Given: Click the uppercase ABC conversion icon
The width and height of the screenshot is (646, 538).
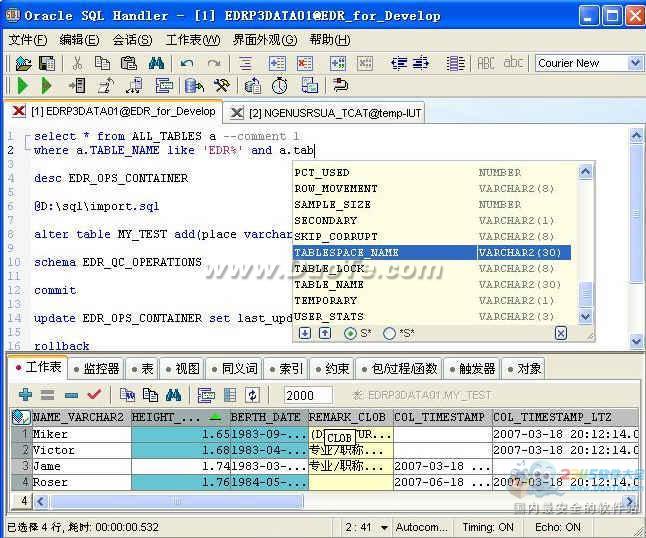Looking at the screenshot, I should [x=486, y=63].
